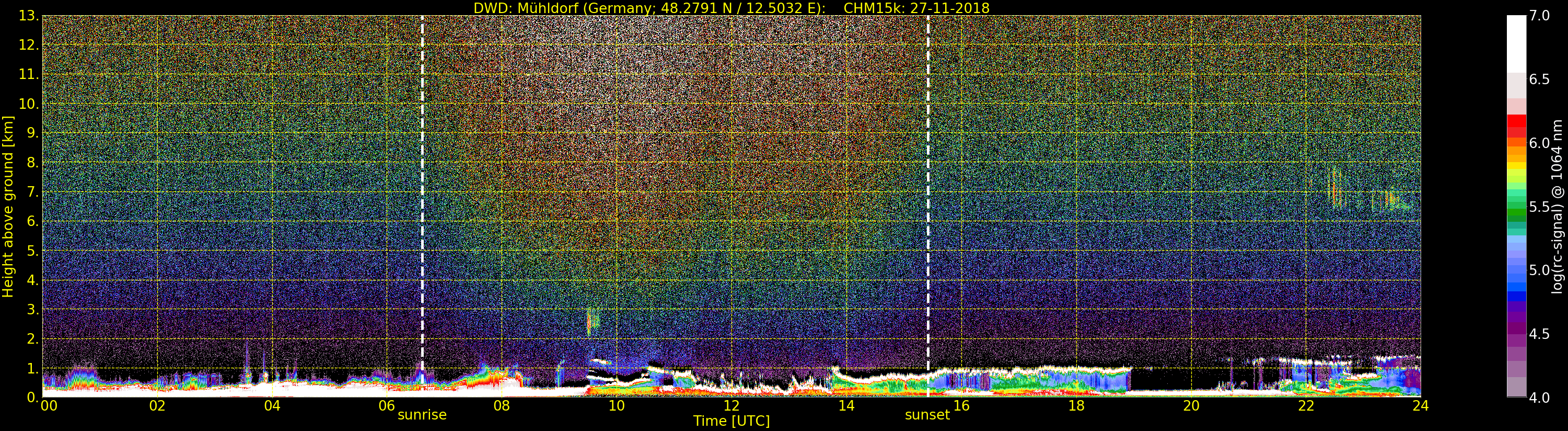This screenshot has width=1568, height=431.
Task: Click the x-axis tick label '10'
Action: tap(617, 406)
